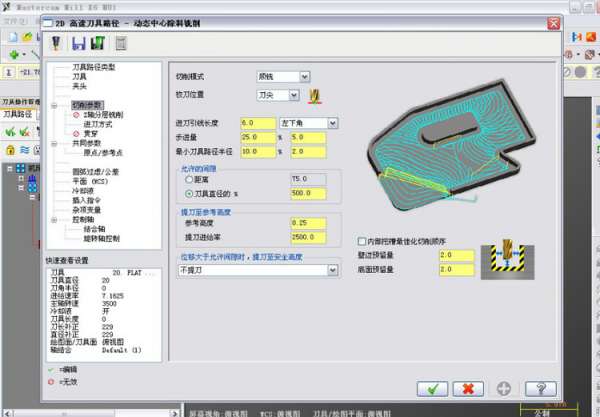Click the blue-orange icon left of the orange icon

click(x=577, y=37)
